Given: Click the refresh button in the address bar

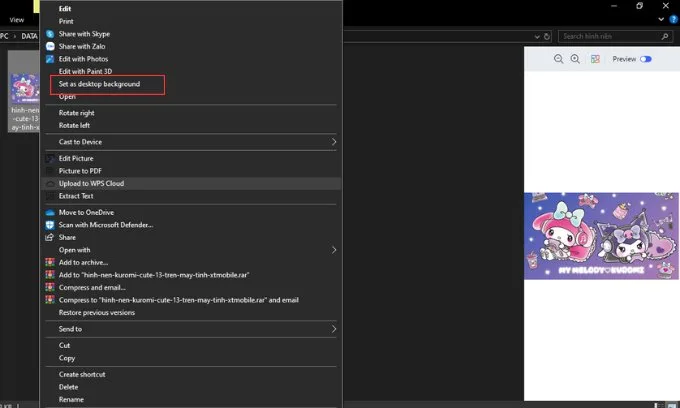Looking at the screenshot, I should click(x=547, y=36).
